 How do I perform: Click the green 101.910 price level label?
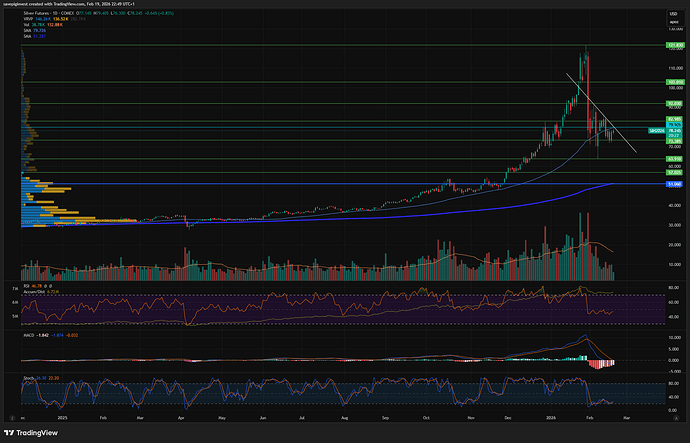674,82
